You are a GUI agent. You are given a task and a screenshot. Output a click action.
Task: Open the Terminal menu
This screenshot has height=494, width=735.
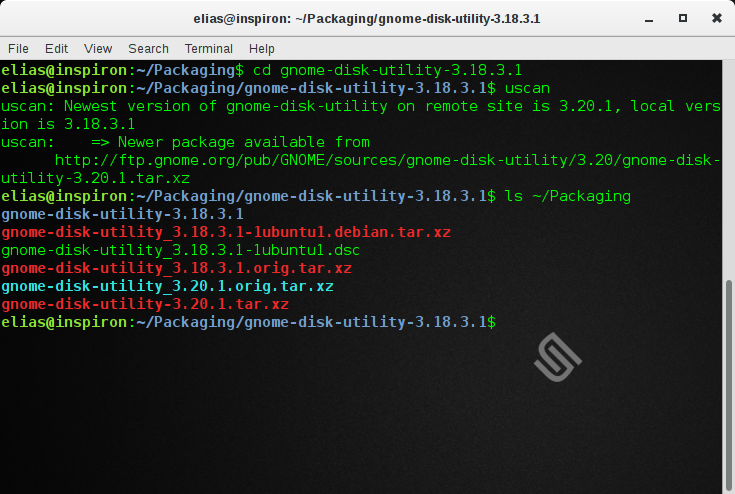pos(208,48)
